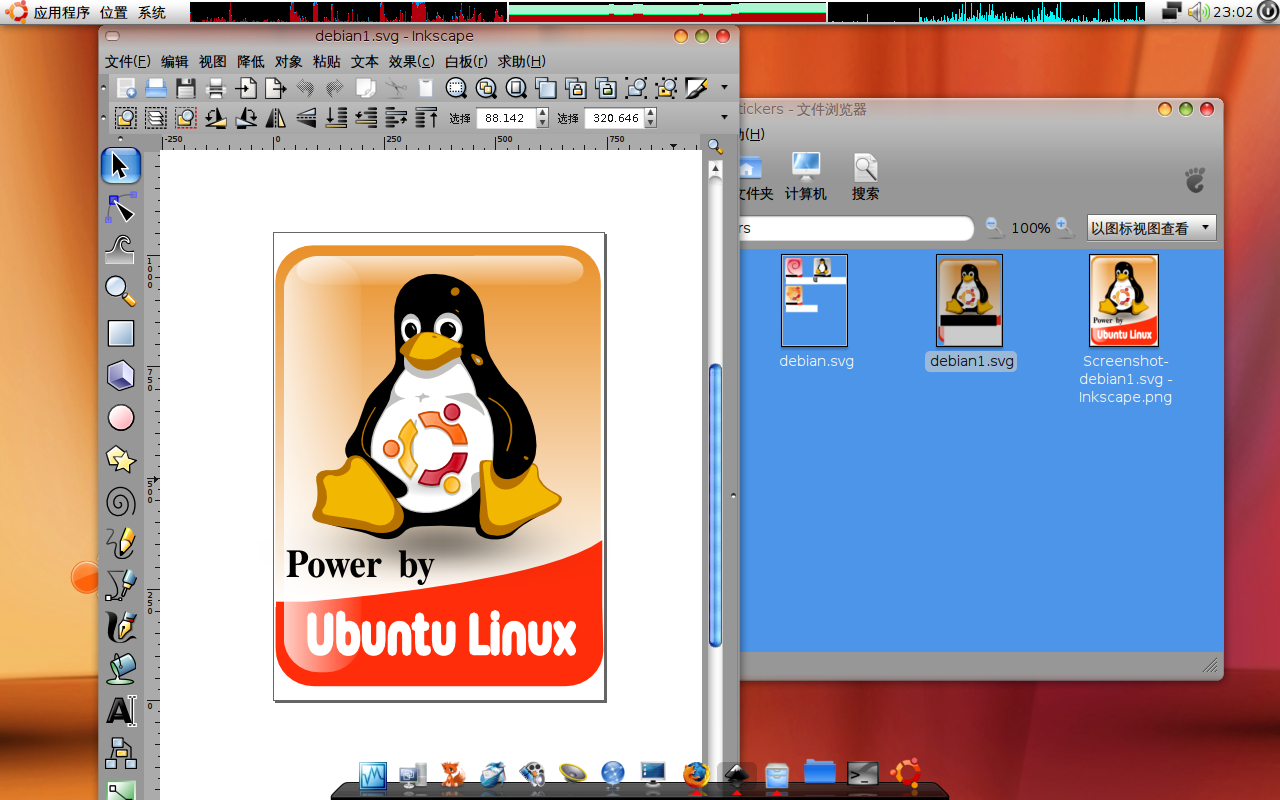Click 计算机 button in file browser
The image size is (1280, 800).
[806, 177]
